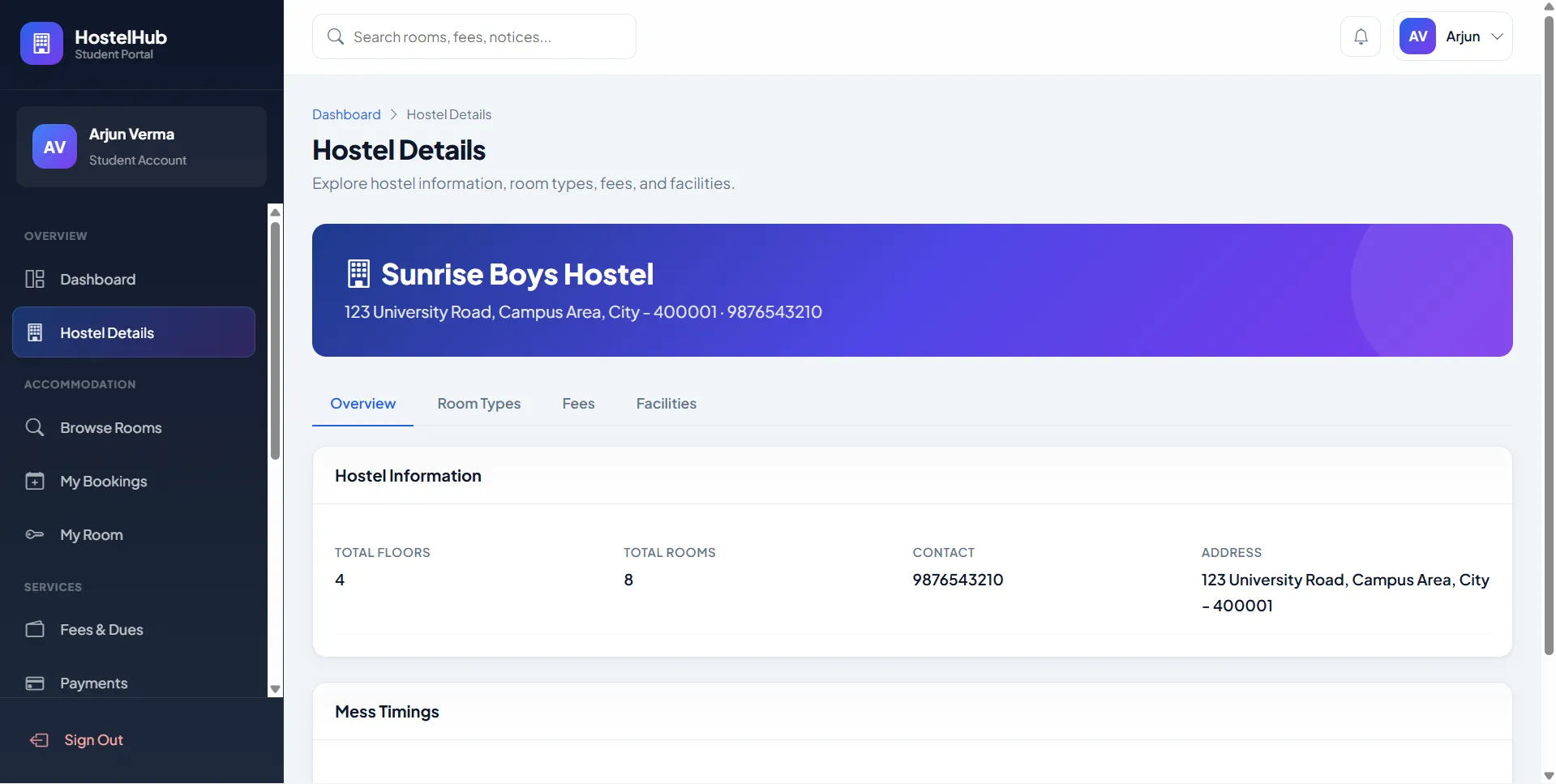Click the Hostel Information heading

(x=408, y=476)
